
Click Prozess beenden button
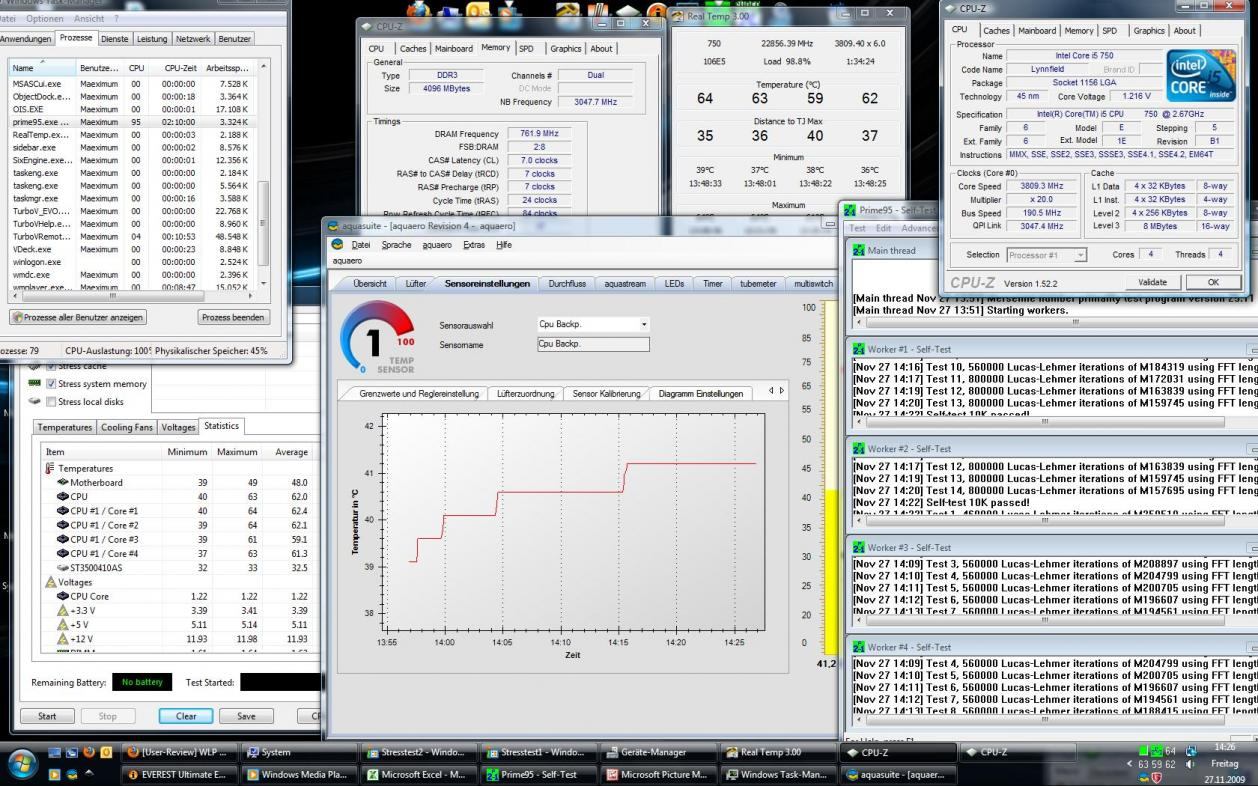(233, 317)
